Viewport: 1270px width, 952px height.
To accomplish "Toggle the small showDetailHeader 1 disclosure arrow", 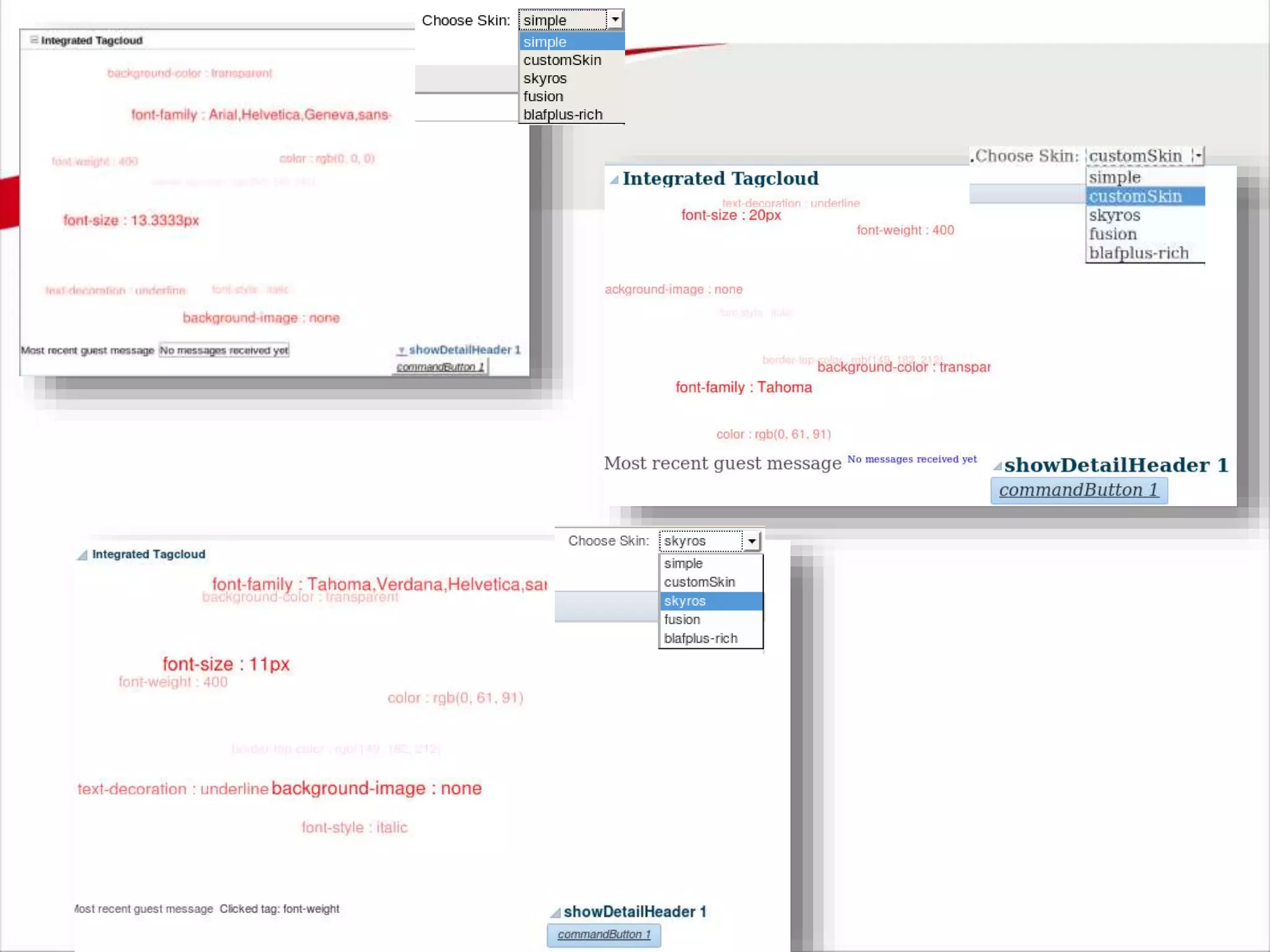I will coord(401,351).
